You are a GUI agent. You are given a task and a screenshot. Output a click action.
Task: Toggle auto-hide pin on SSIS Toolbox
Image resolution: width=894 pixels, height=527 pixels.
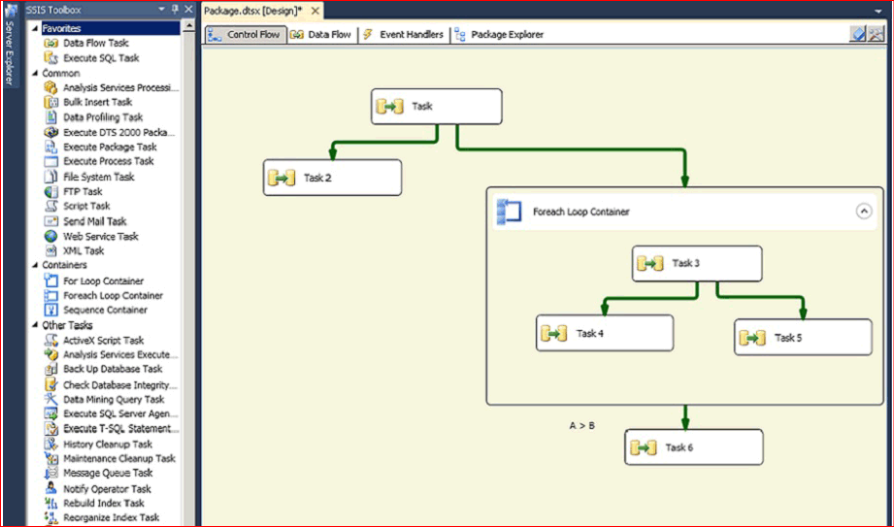175,10
